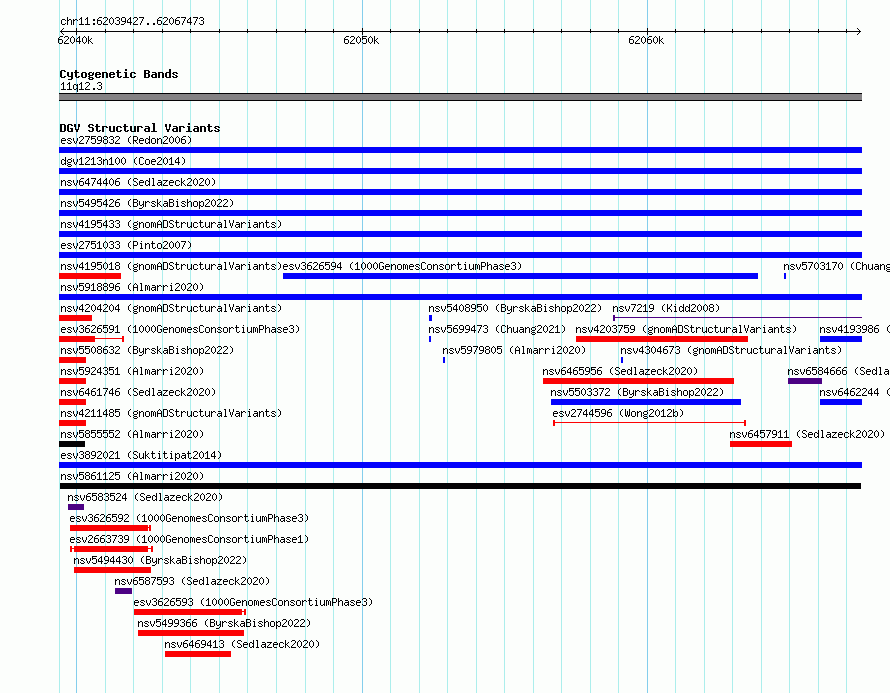Screen dimensions: 890x693
Task: Click nsv5499366 (ByrskaBishop2022) label
Action: 224,623
